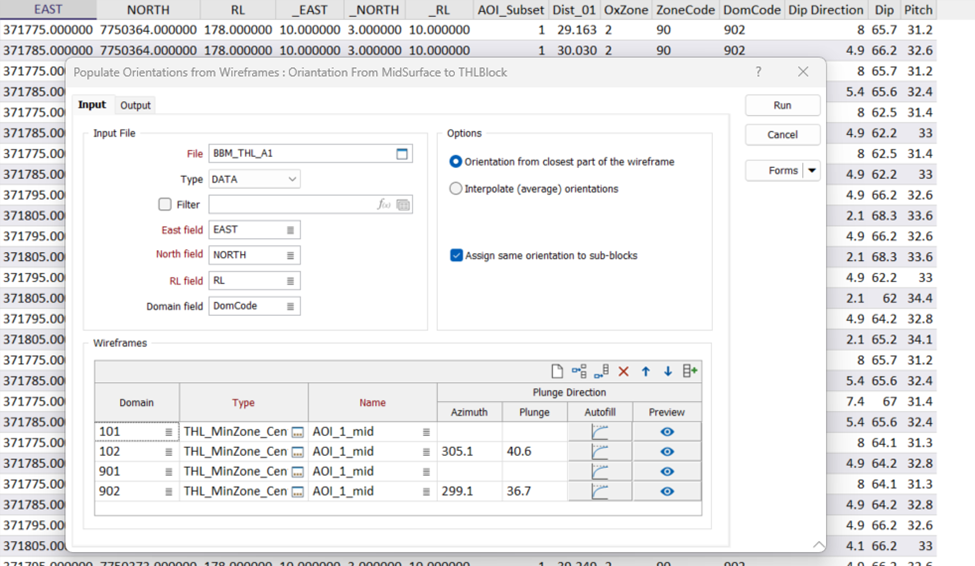Select the Input tab

click(92, 105)
